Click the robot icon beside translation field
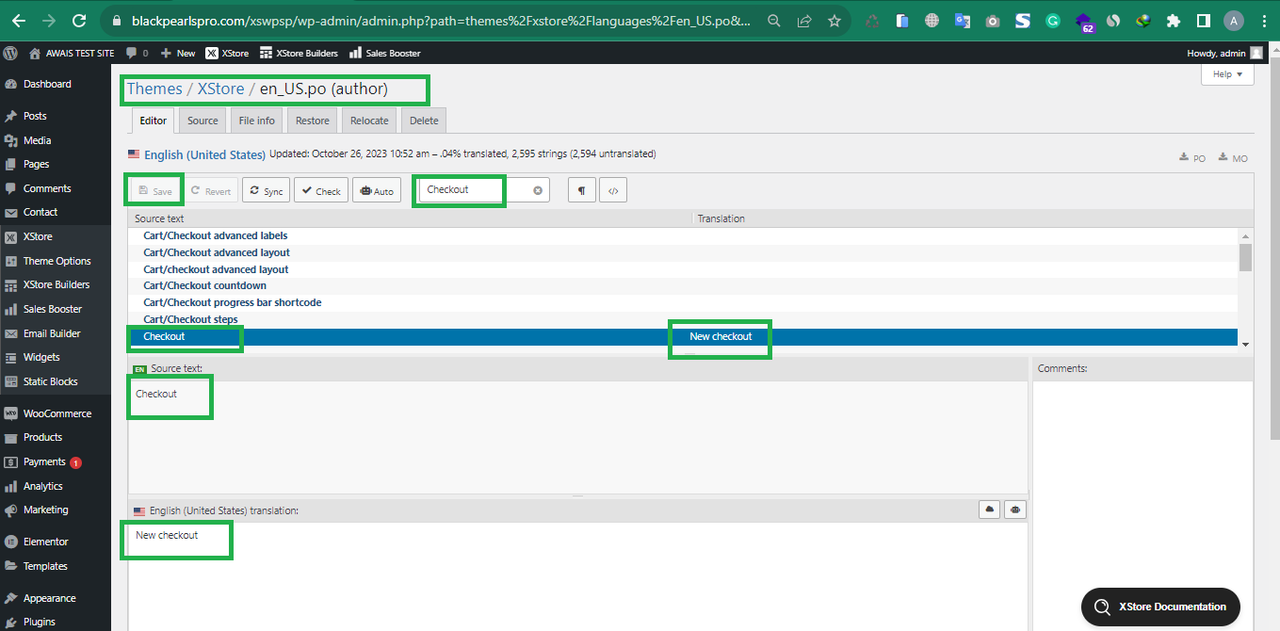The width and height of the screenshot is (1280, 631). [1015, 510]
